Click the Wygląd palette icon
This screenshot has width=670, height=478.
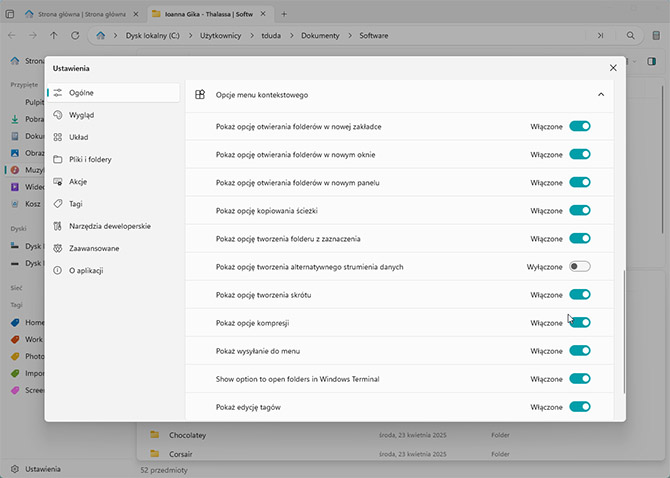click(x=58, y=115)
